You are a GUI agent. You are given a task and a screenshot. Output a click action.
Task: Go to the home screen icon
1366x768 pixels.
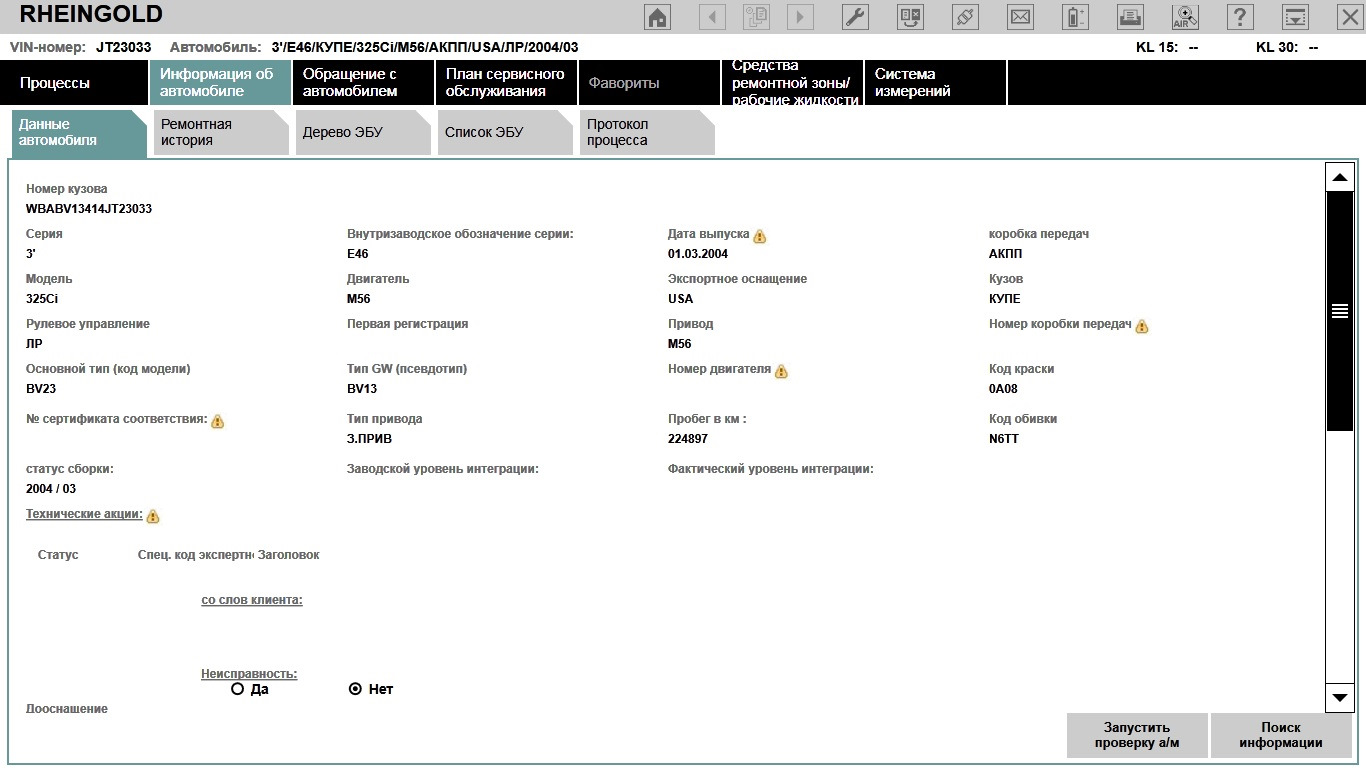[658, 17]
